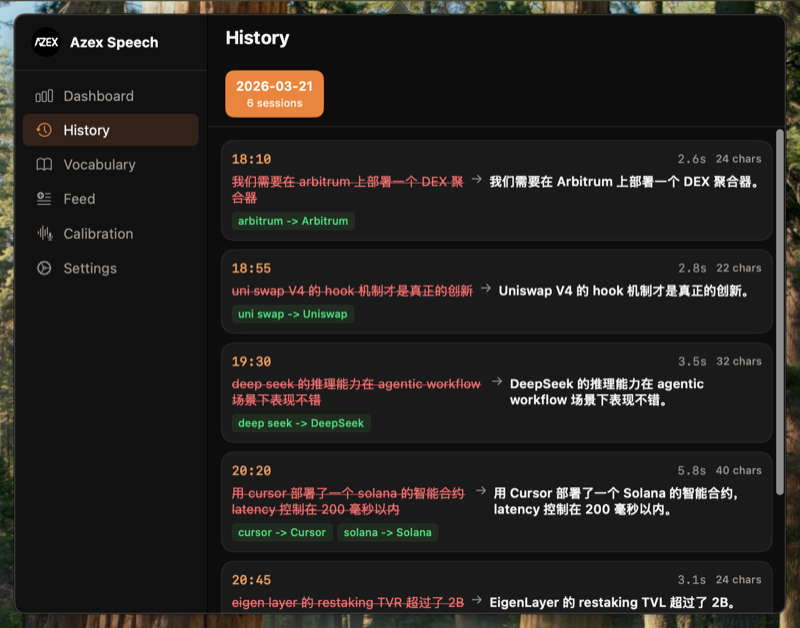This screenshot has width=800, height=628.
Task: Click the history list scrollbar
Action: click(779, 312)
